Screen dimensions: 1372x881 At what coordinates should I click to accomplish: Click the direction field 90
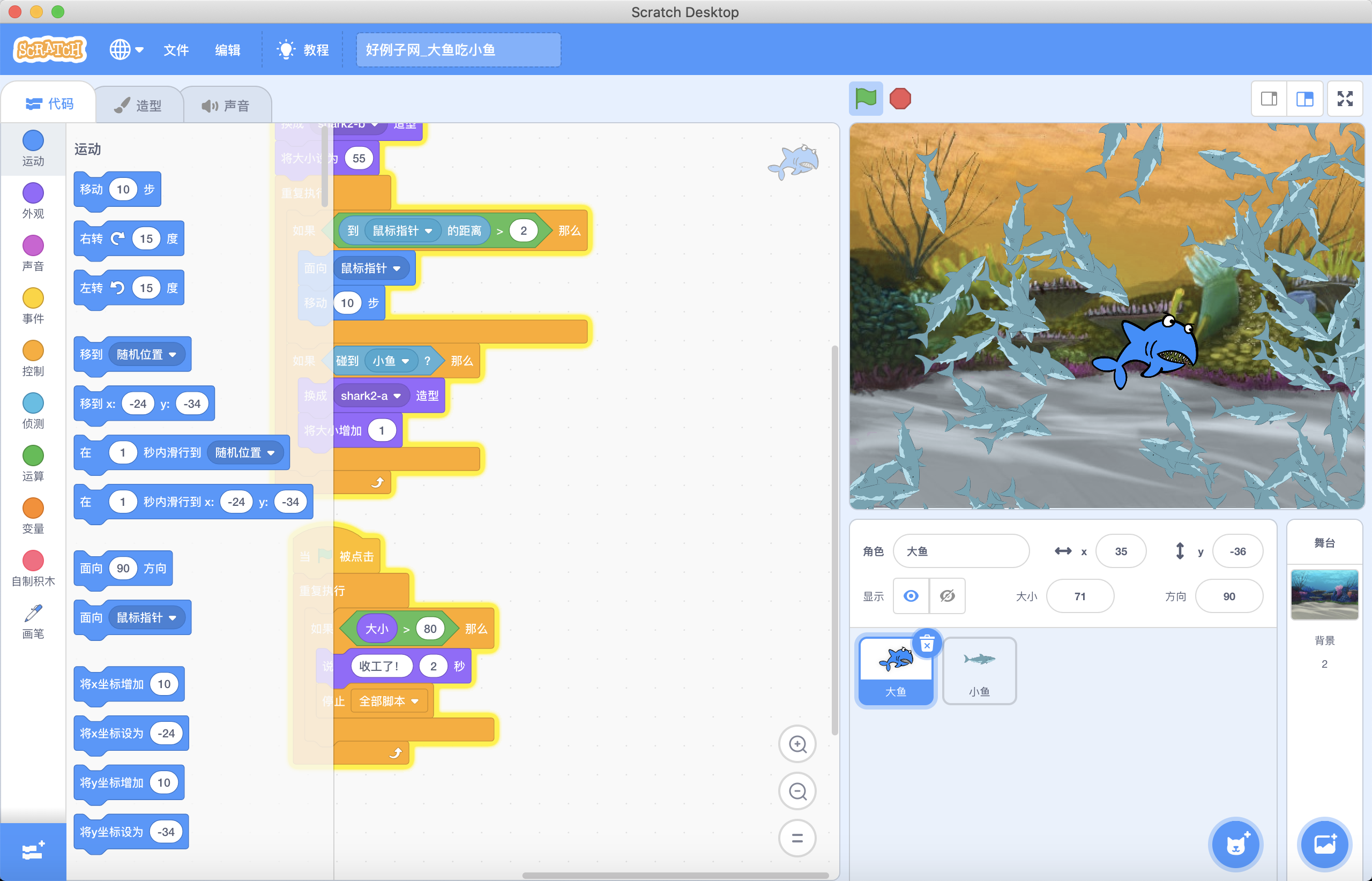click(x=1229, y=596)
